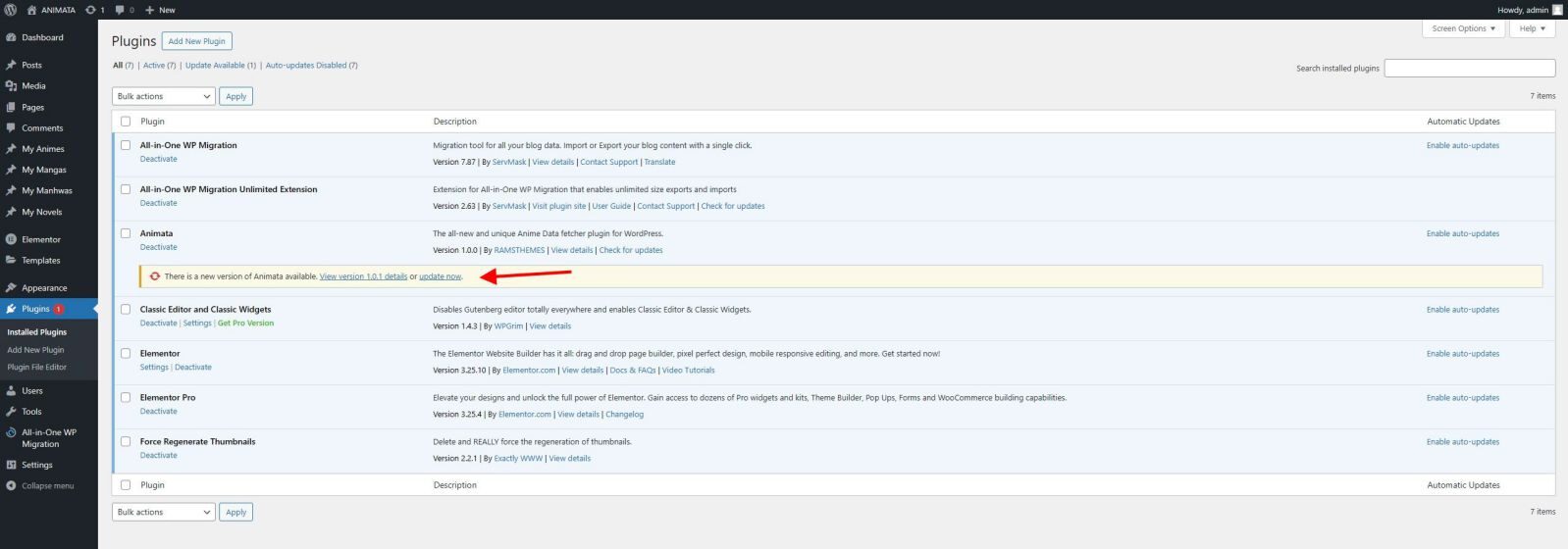Filter by Auto-updates Disabled (7)
1568x549 pixels.
312,66
